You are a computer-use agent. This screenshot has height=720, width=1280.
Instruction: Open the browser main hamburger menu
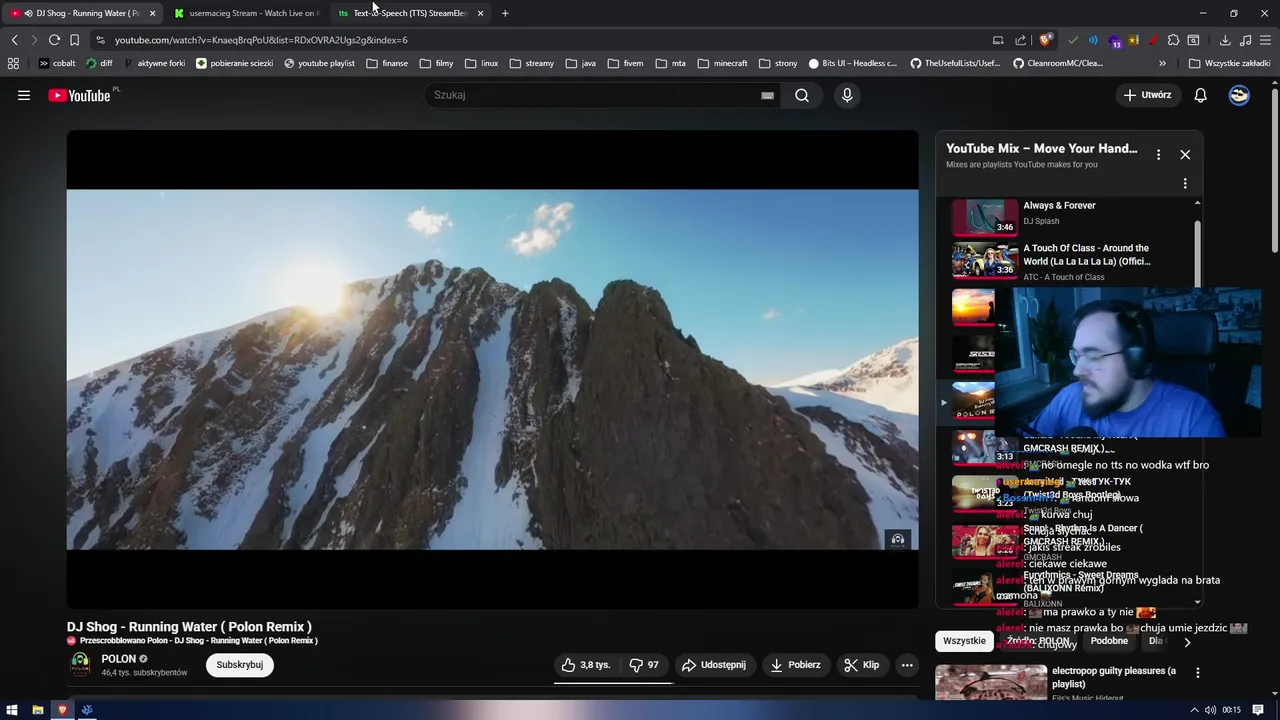pos(1265,40)
